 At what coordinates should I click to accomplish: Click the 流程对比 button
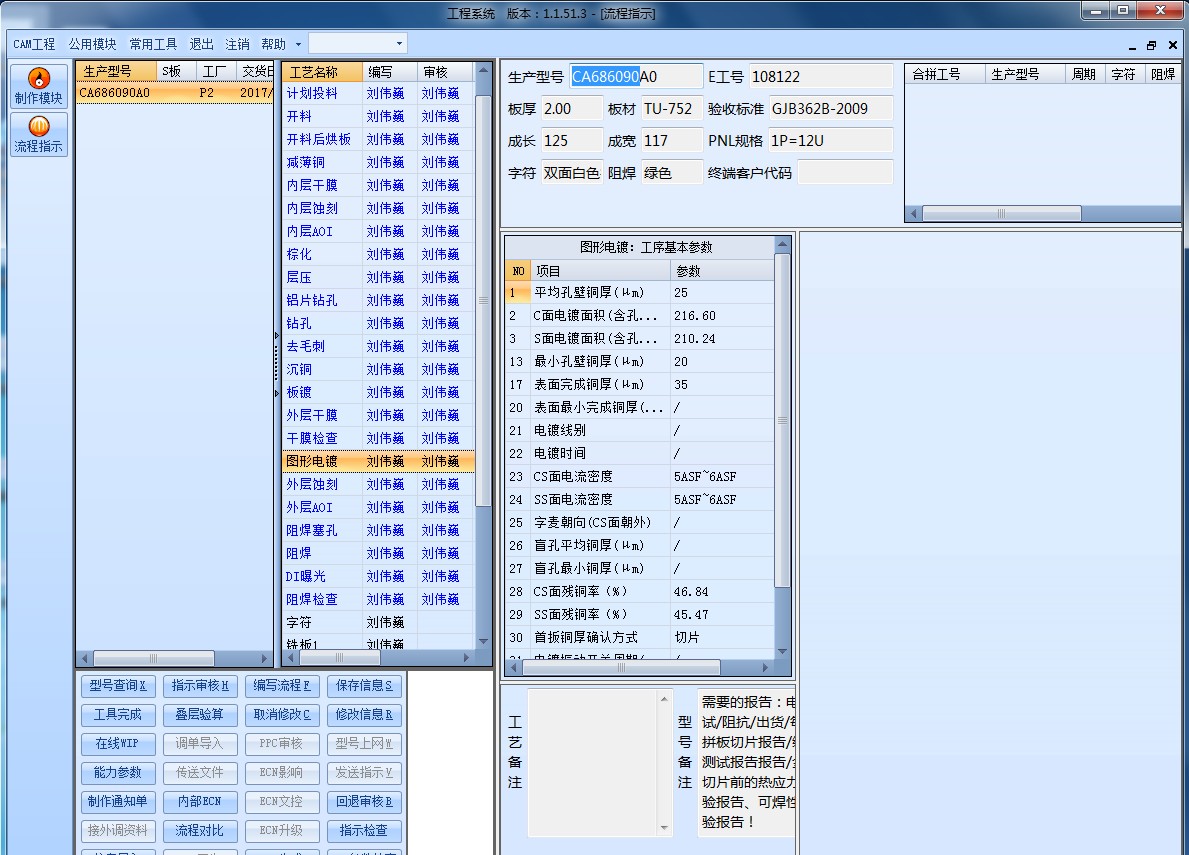[x=200, y=831]
